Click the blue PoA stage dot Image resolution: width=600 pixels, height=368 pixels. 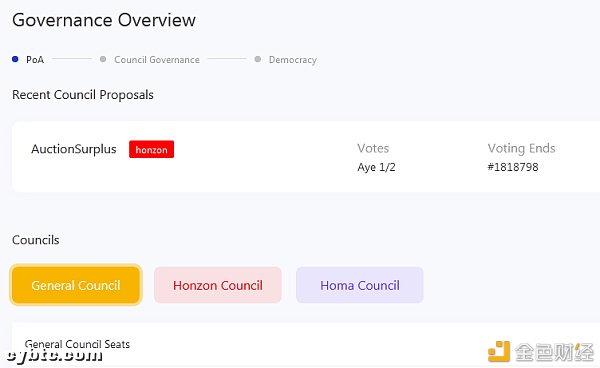click(15, 59)
